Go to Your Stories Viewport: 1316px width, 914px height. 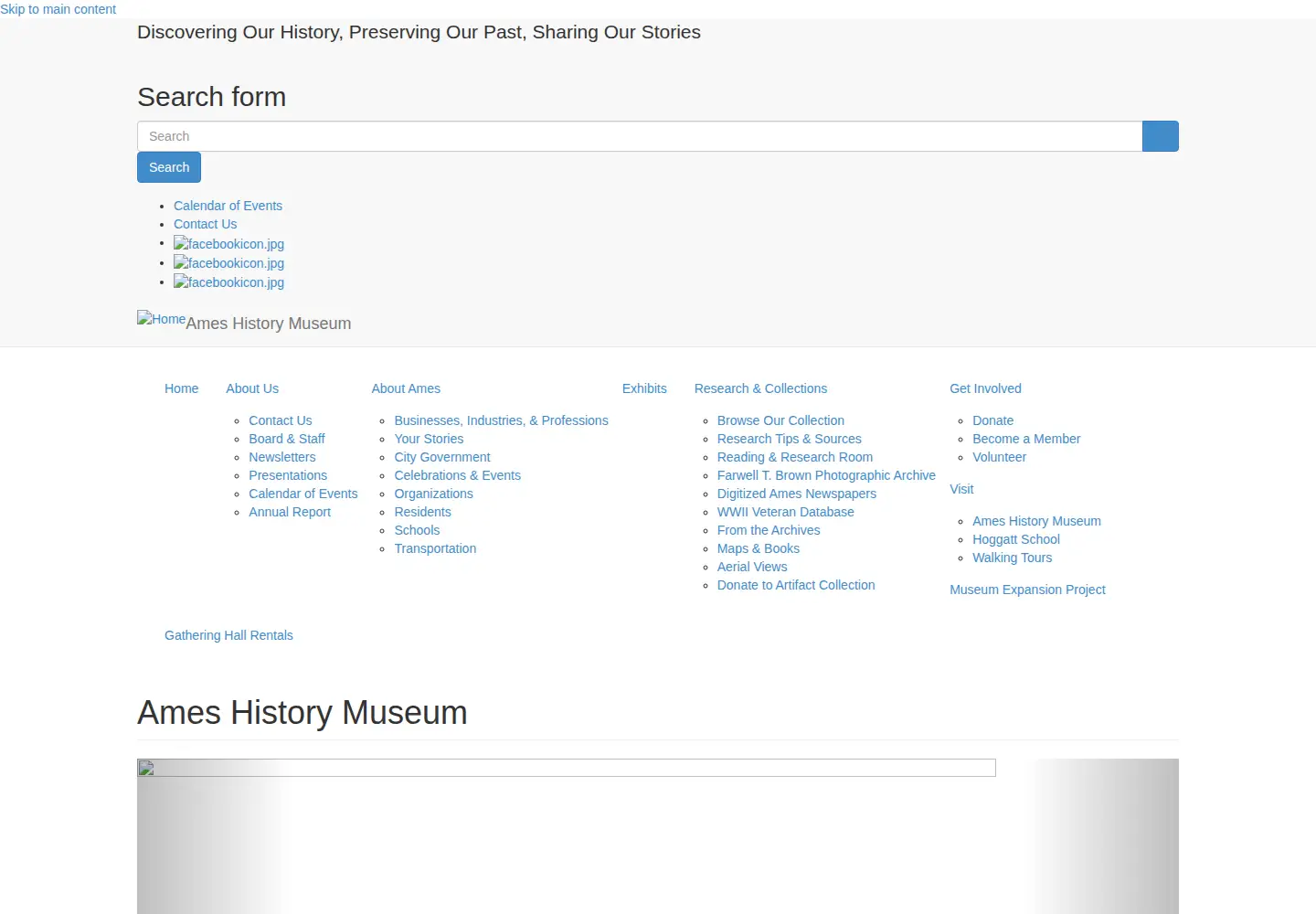pyautogui.click(x=429, y=439)
